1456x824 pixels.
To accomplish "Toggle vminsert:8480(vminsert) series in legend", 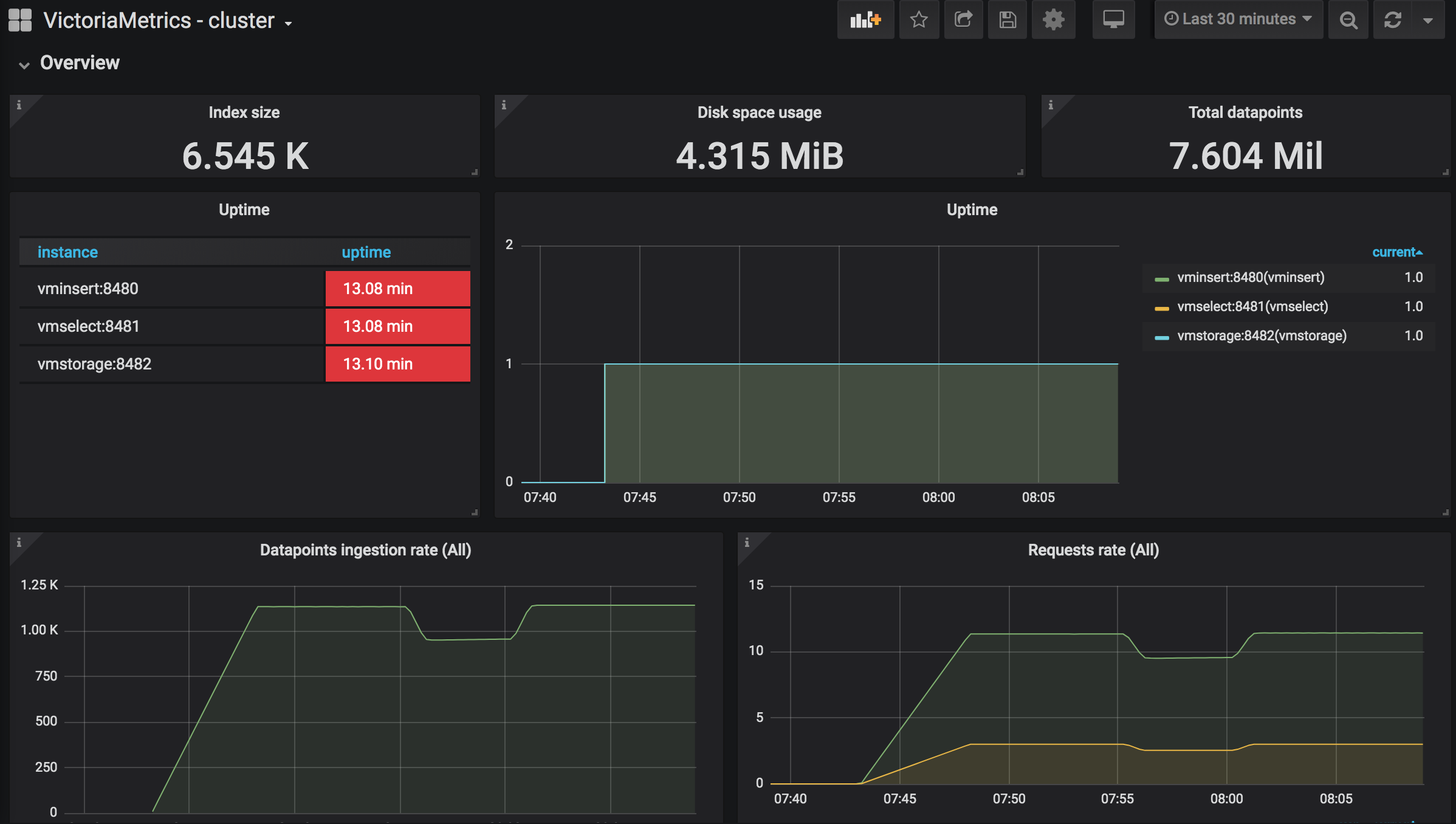I will pos(1251,277).
